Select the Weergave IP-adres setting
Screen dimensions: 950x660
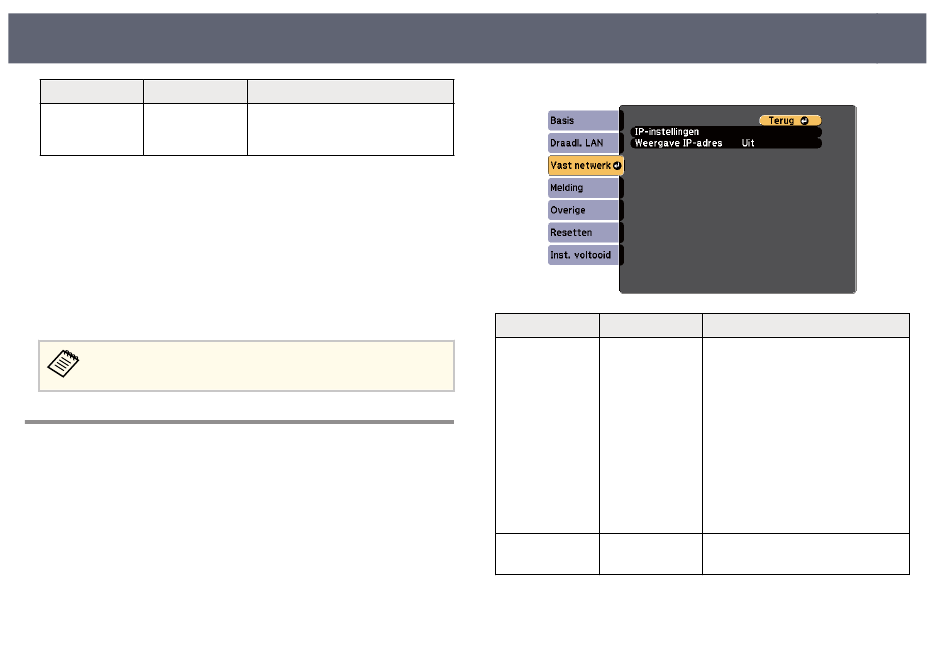[x=726, y=143]
